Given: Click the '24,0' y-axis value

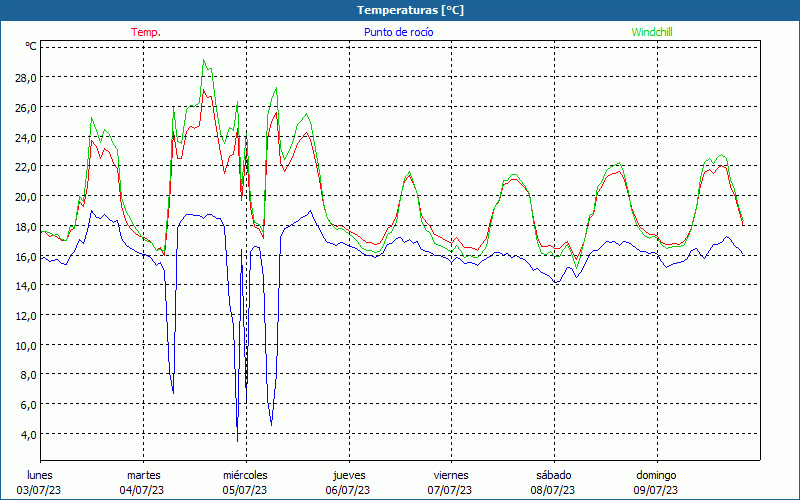Looking at the screenshot, I should pos(26,137).
